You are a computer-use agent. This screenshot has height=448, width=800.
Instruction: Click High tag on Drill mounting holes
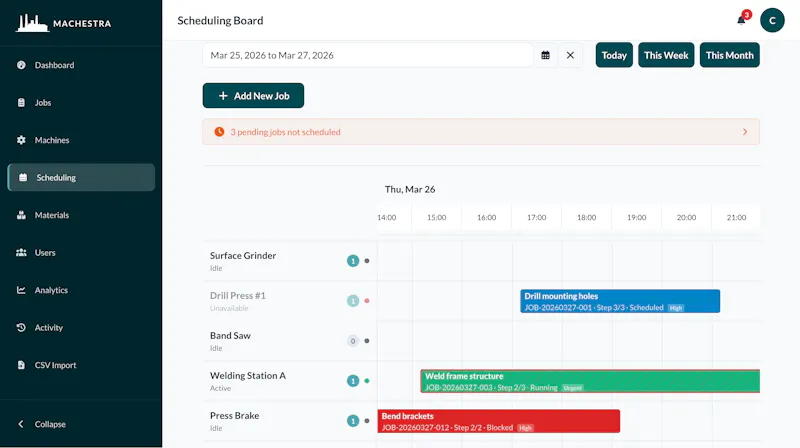tap(676, 308)
